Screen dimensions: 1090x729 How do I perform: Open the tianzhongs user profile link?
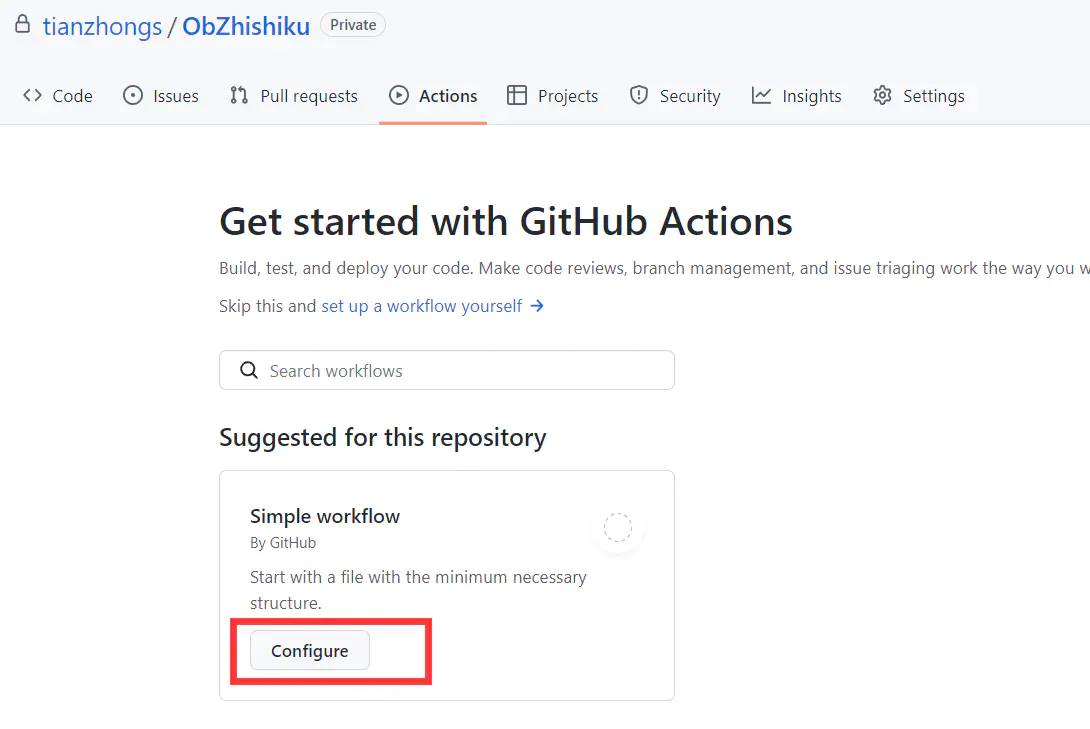102,26
